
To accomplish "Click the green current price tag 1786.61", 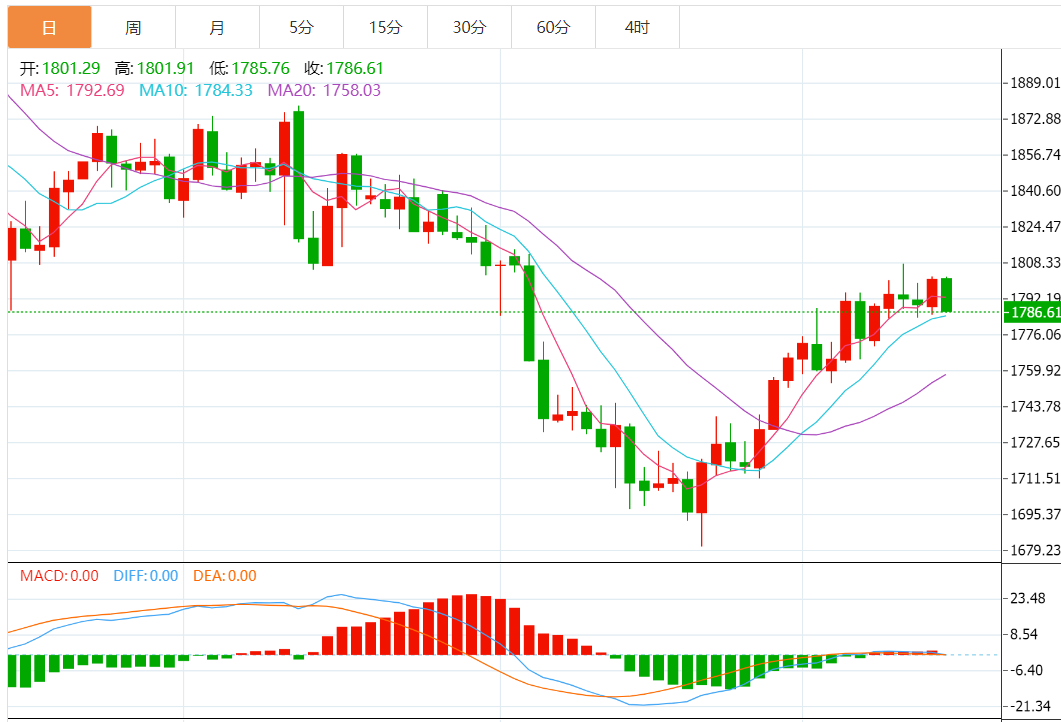I will point(1032,312).
